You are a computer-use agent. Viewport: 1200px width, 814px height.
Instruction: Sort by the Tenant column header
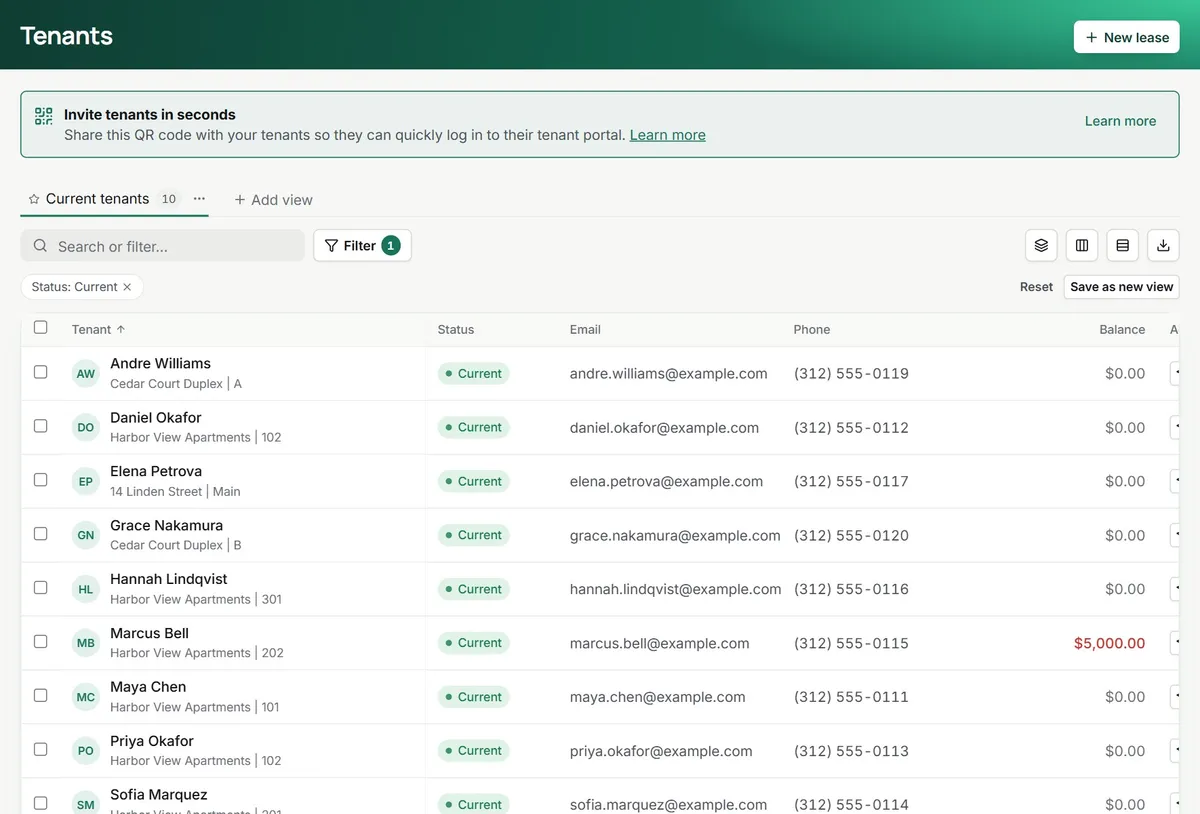pyautogui.click(x=98, y=329)
